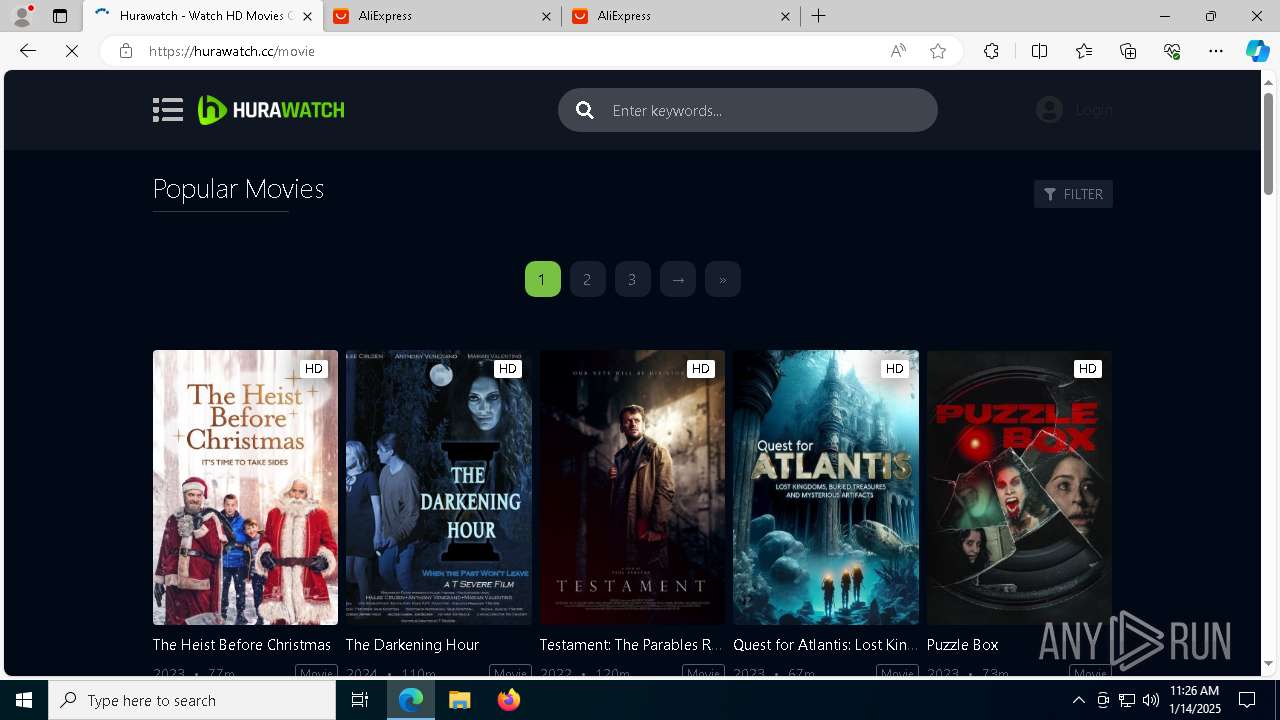
Task: Open network tray icon
Action: pyautogui.click(x=1127, y=700)
